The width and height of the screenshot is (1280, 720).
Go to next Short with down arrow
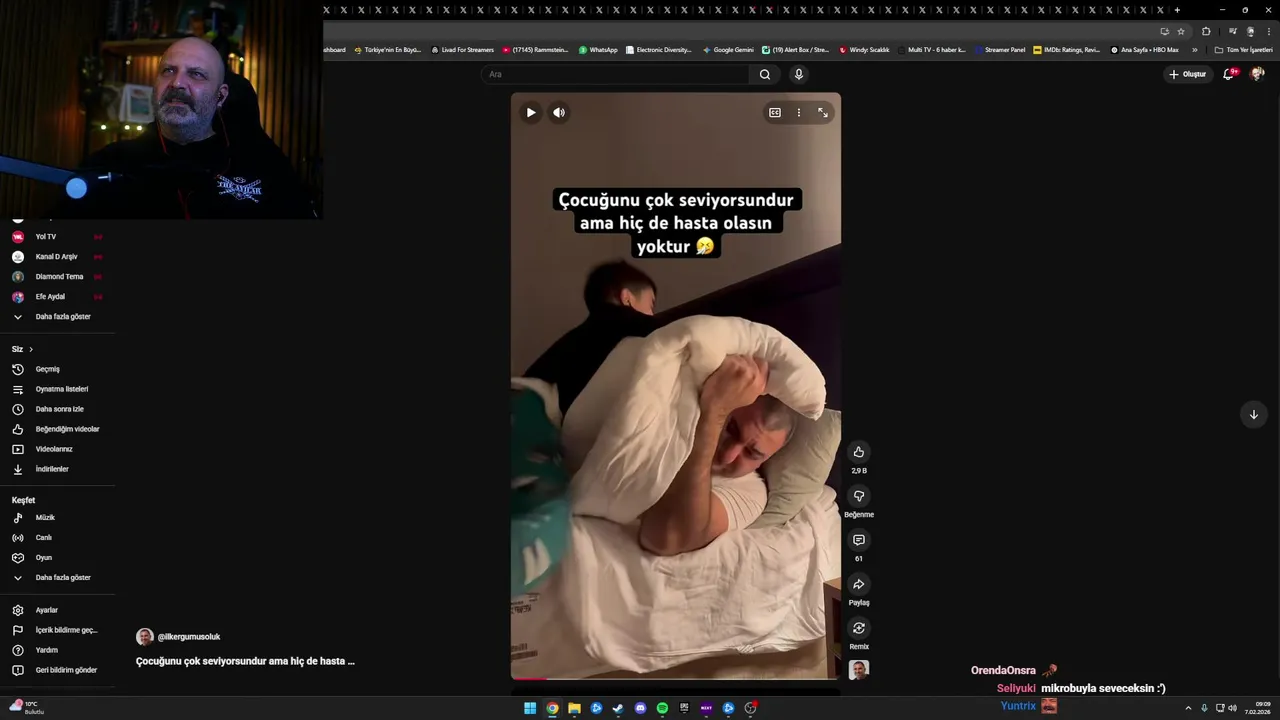[1253, 414]
